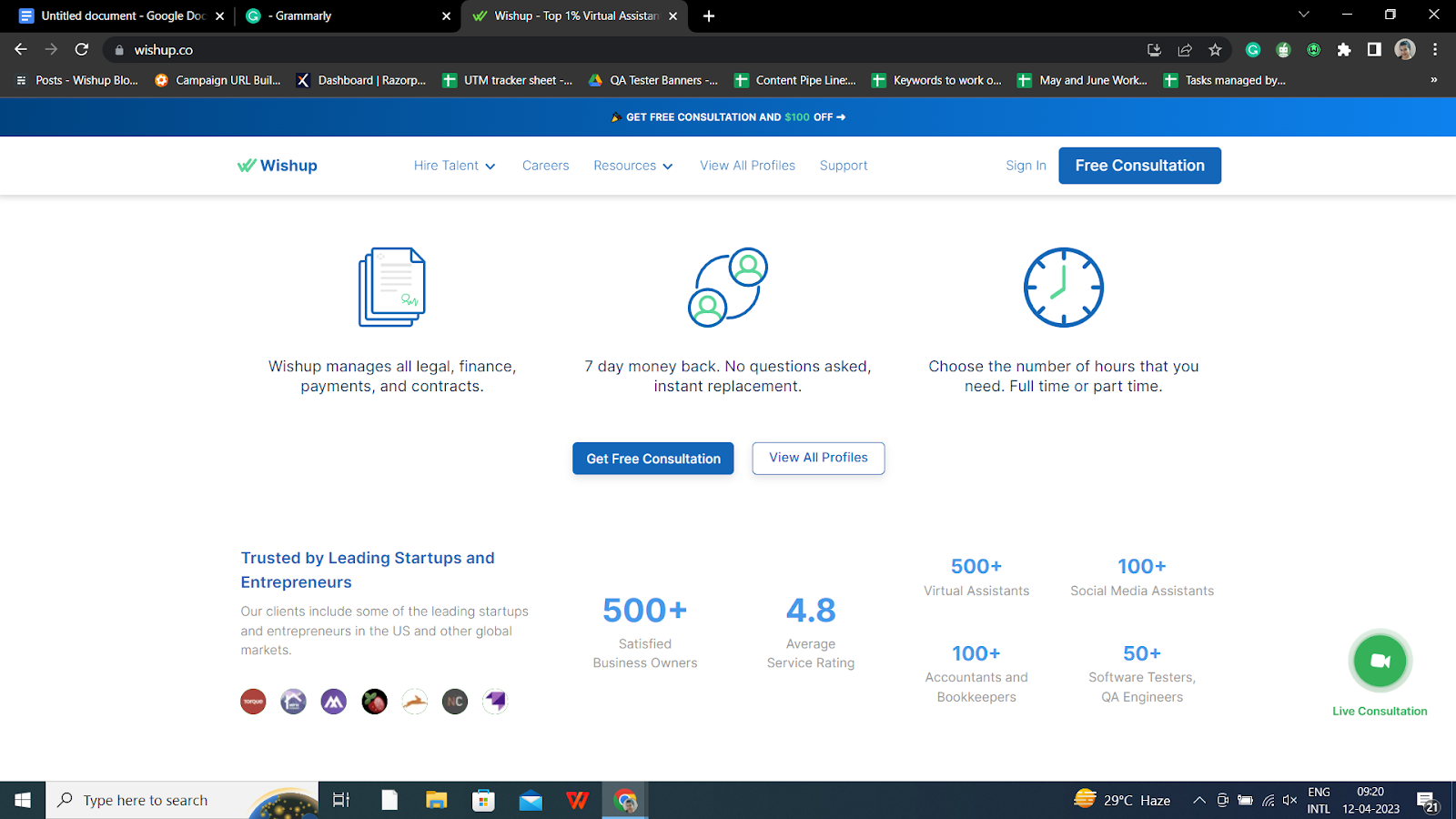
Task: Click the site padlock icon
Action: click(x=119, y=50)
